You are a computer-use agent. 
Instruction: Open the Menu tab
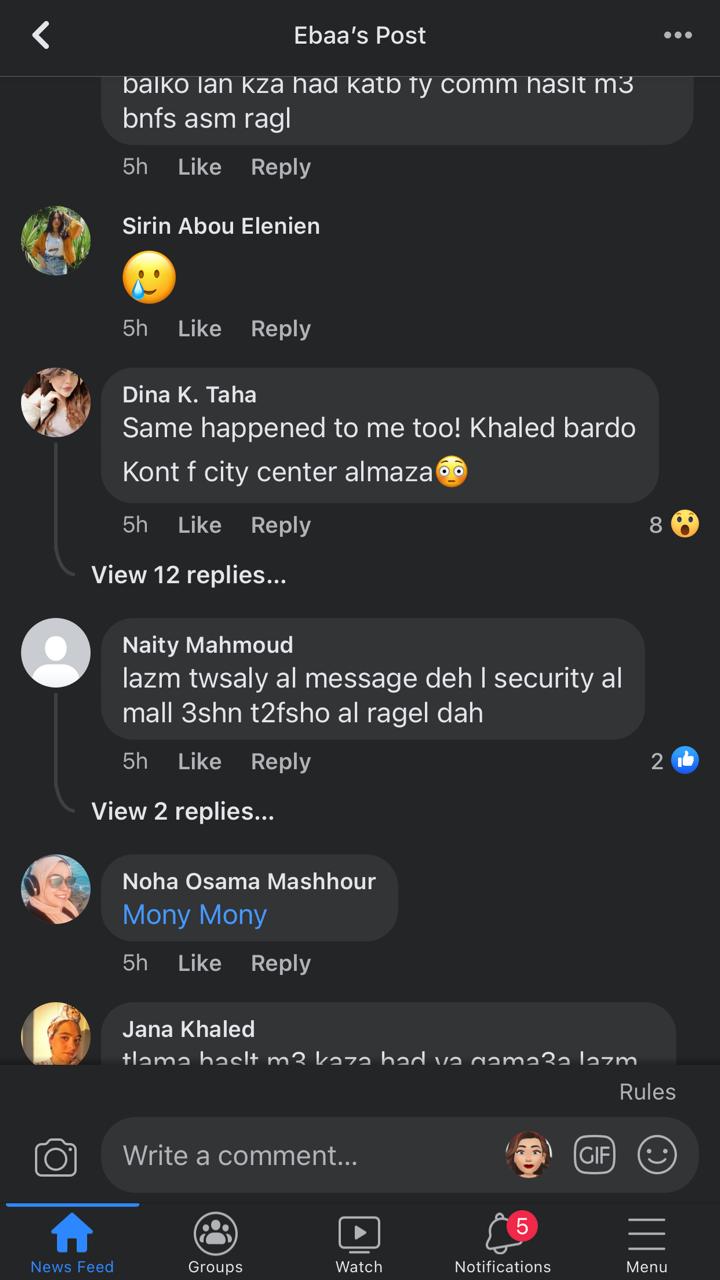pyautogui.click(x=646, y=1245)
